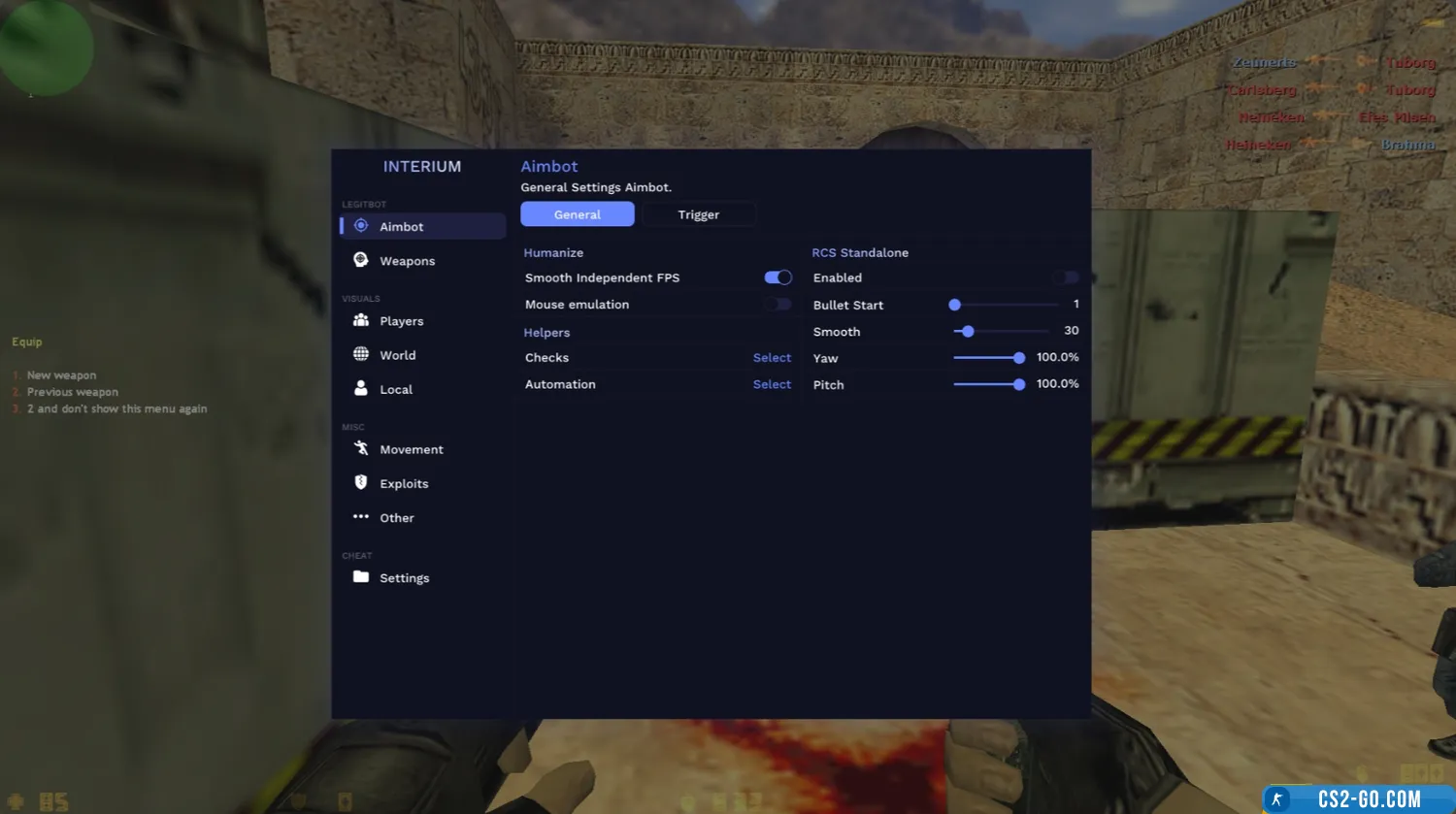Click the Exploits shield icon
1456x814 pixels.
361,482
